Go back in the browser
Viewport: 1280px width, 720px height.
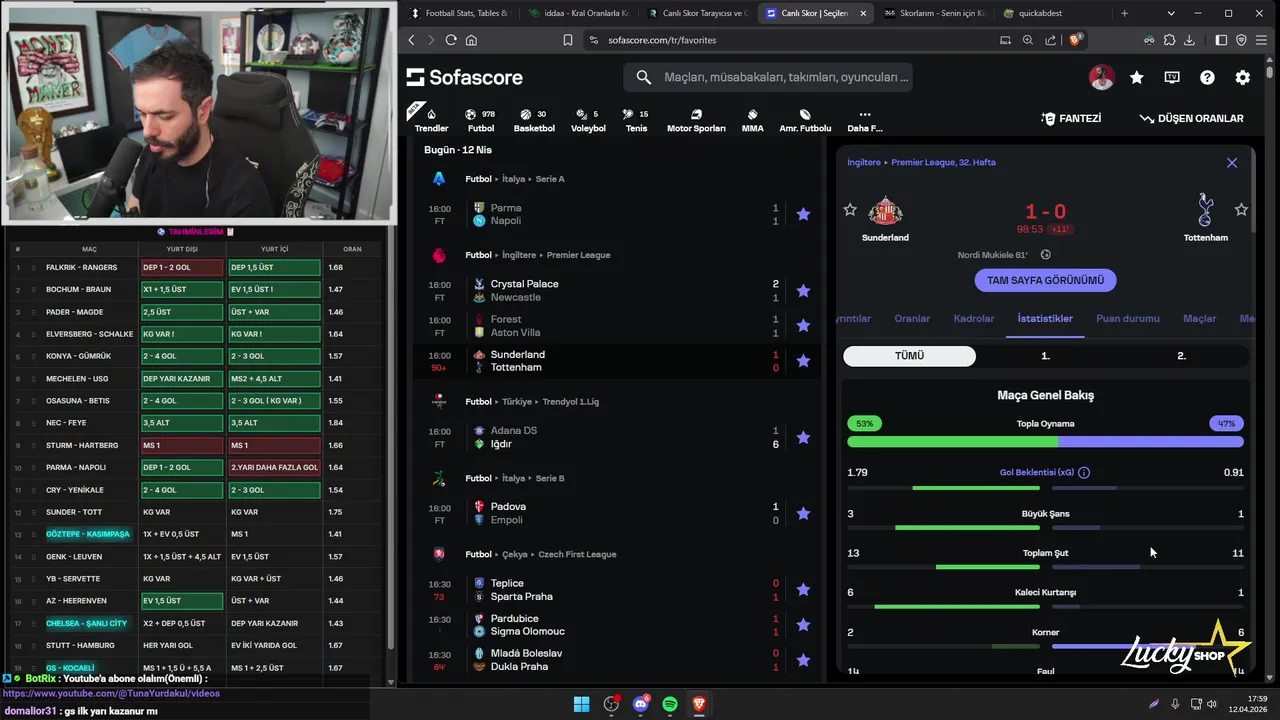[x=411, y=40]
